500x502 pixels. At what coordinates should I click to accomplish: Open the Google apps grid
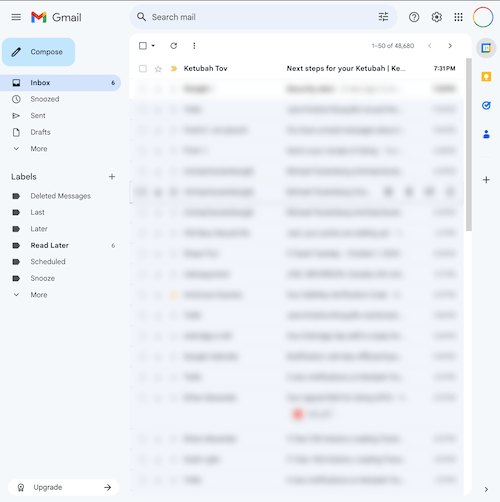[x=458, y=17]
